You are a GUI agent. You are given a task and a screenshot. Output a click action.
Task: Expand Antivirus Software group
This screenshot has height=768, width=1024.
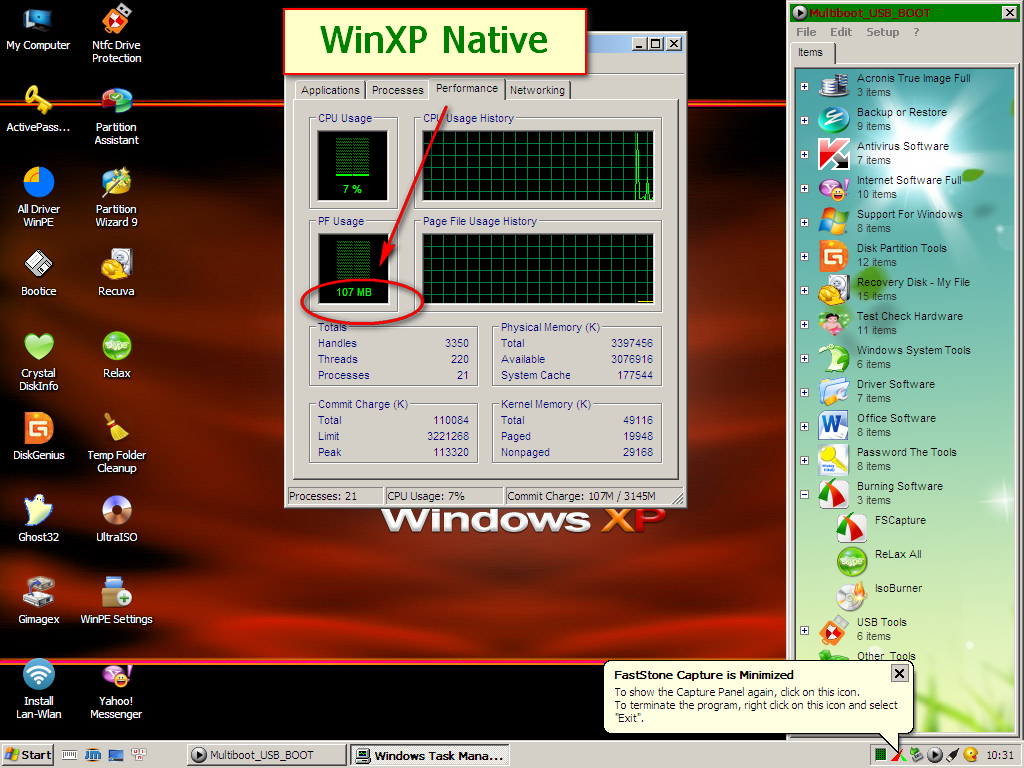click(805, 154)
